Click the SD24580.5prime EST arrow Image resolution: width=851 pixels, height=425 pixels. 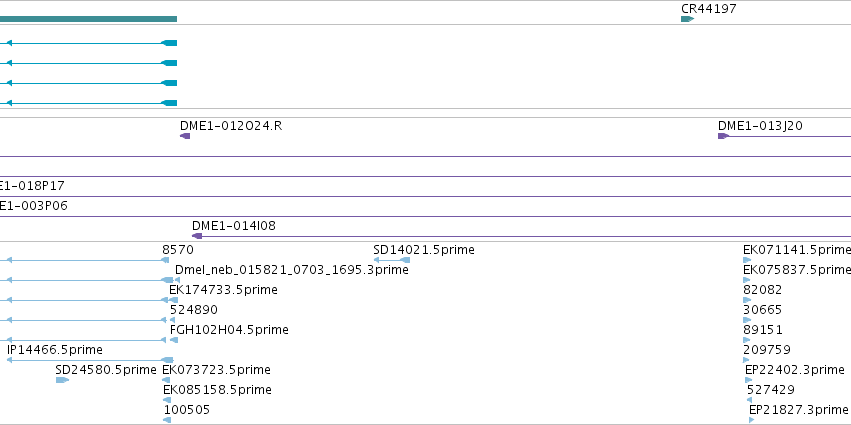click(62, 380)
